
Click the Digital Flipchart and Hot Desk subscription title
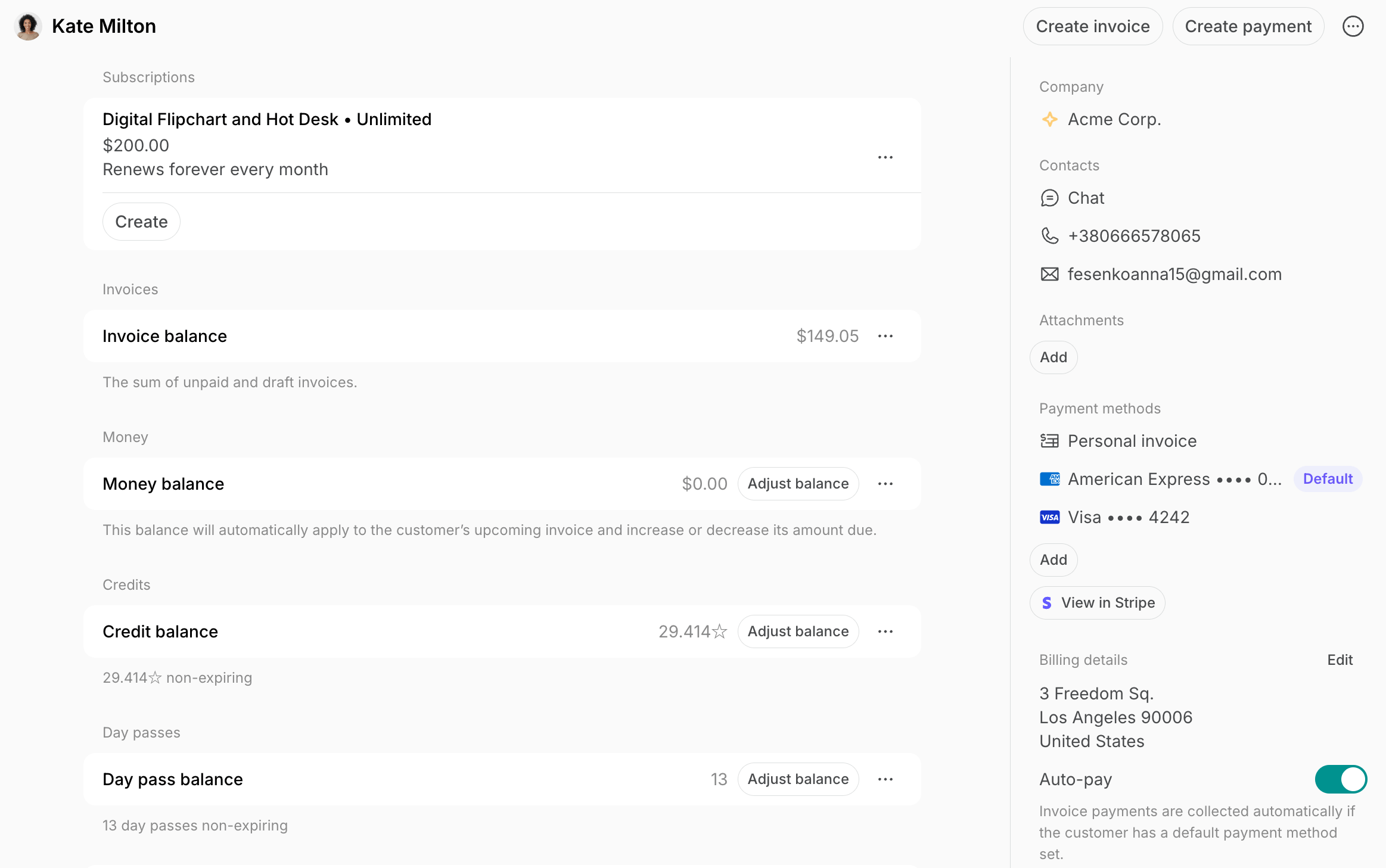coord(267,119)
